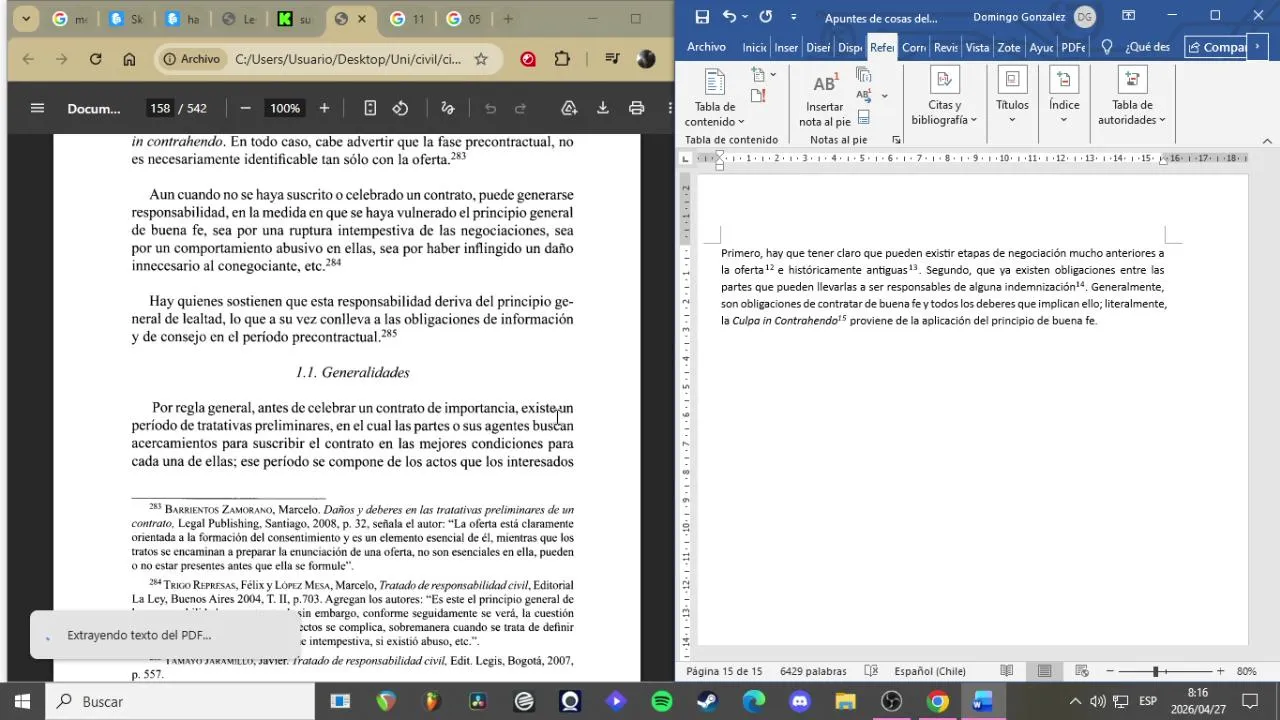This screenshot has width=1280, height=720.
Task: Click the Windows taskbar search box
Action: click(x=180, y=701)
